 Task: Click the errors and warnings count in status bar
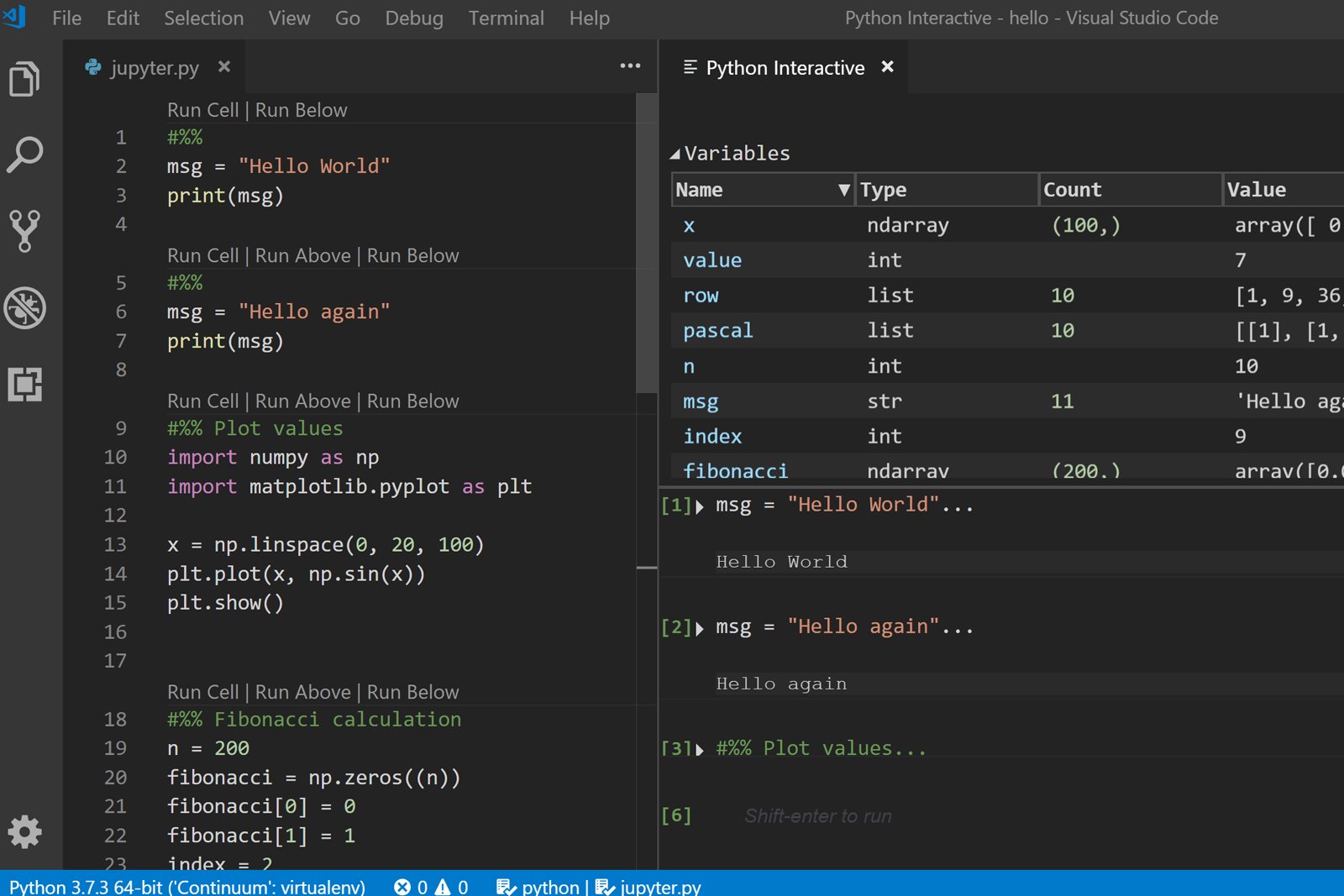click(431, 887)
